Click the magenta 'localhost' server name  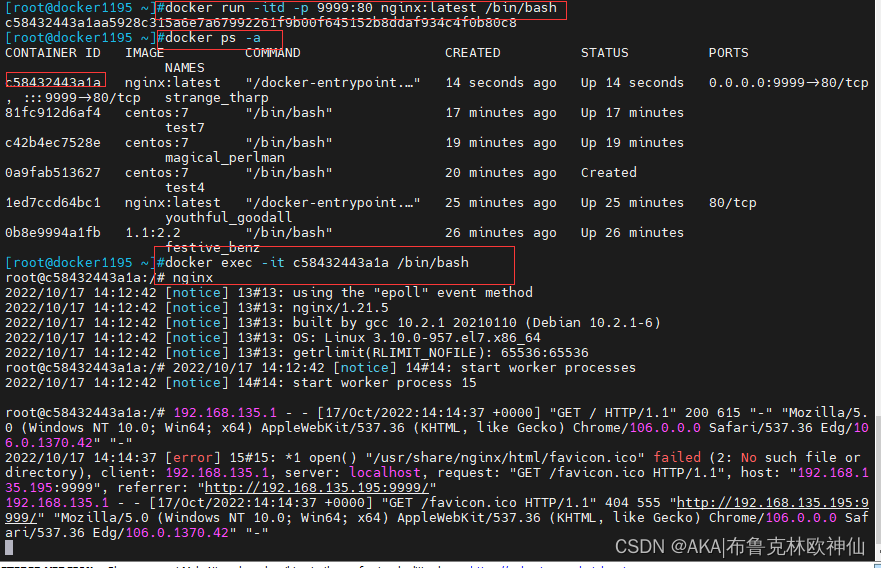384,472
